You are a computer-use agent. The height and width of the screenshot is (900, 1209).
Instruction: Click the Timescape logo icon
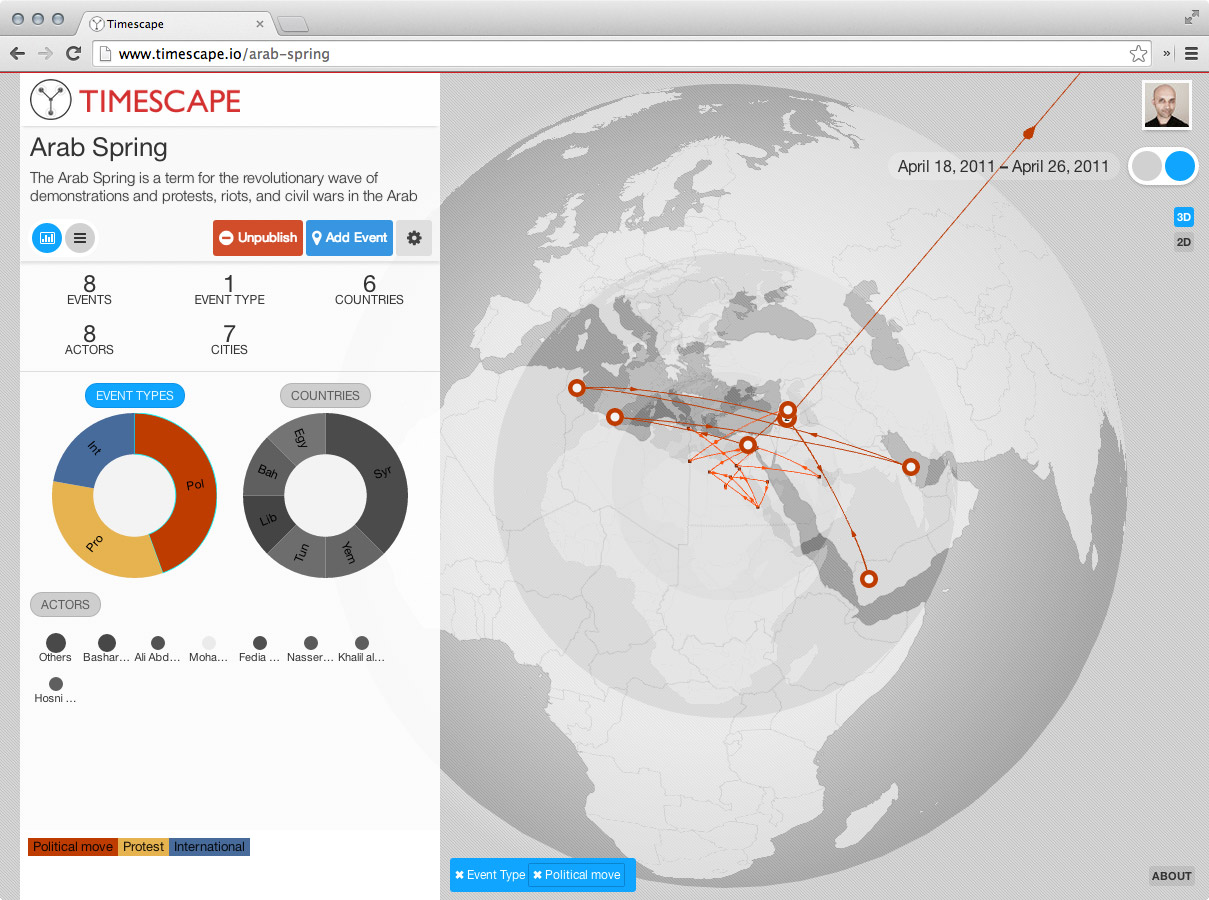[51, 100]
